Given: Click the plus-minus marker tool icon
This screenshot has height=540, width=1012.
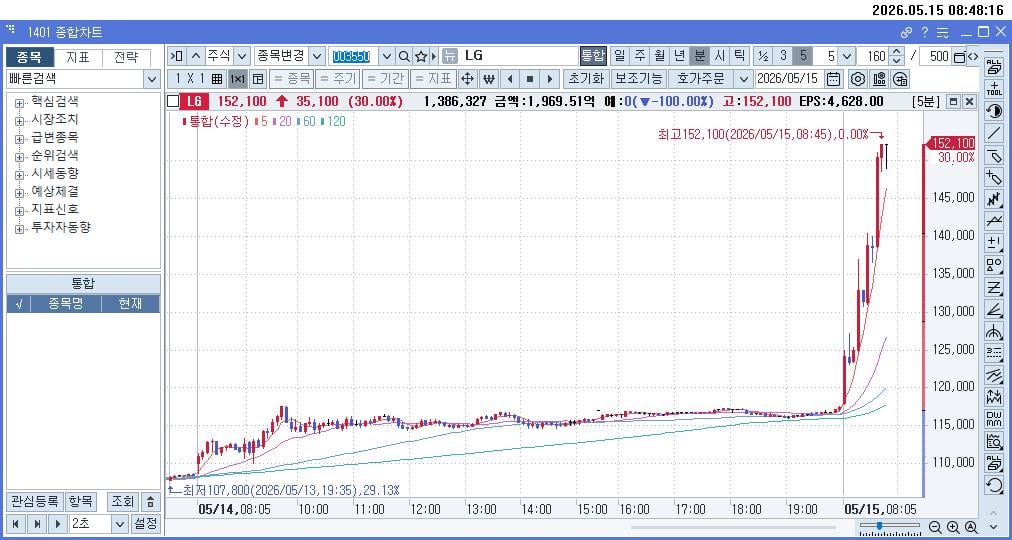Looking at the screenshot, I should click(994, 243).
